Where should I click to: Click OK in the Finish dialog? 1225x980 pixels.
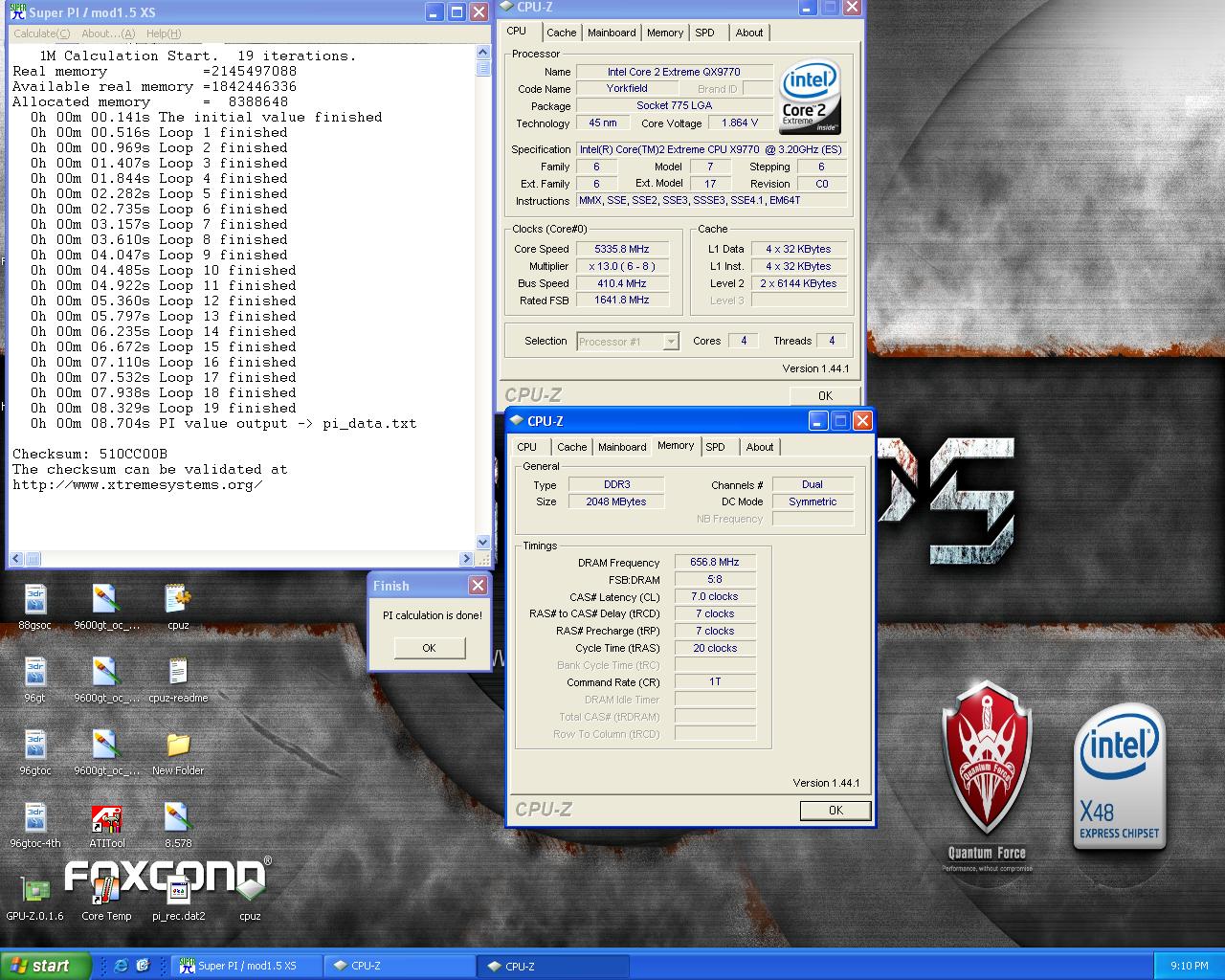point(429,648)
